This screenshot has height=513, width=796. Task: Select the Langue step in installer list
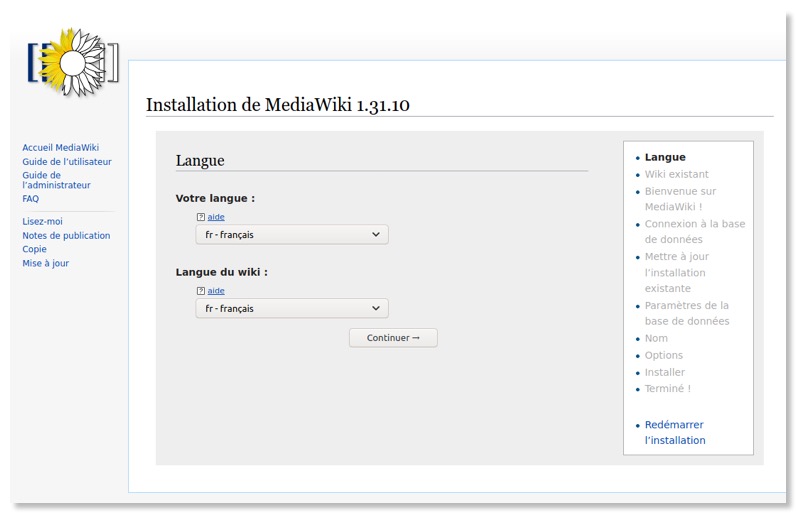tap(665, 157)
